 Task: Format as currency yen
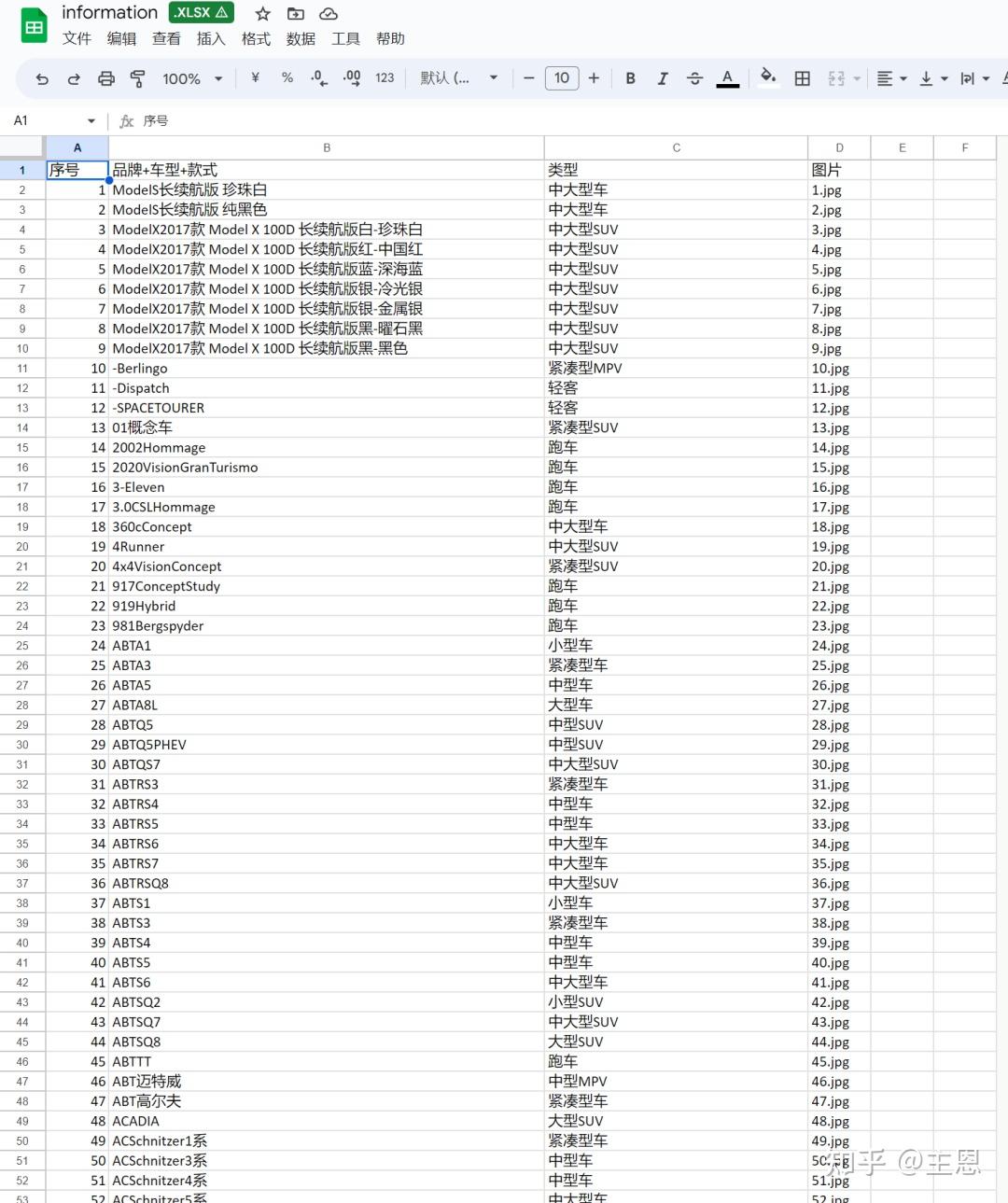pyautogui.click(x=255, y=78)
